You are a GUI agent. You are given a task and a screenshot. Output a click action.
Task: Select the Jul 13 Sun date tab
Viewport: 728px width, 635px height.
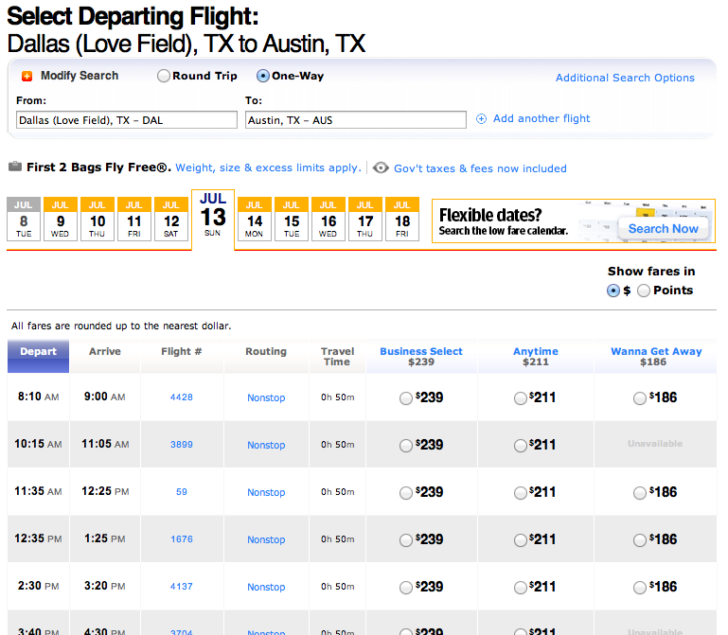[x=213, y=218]
